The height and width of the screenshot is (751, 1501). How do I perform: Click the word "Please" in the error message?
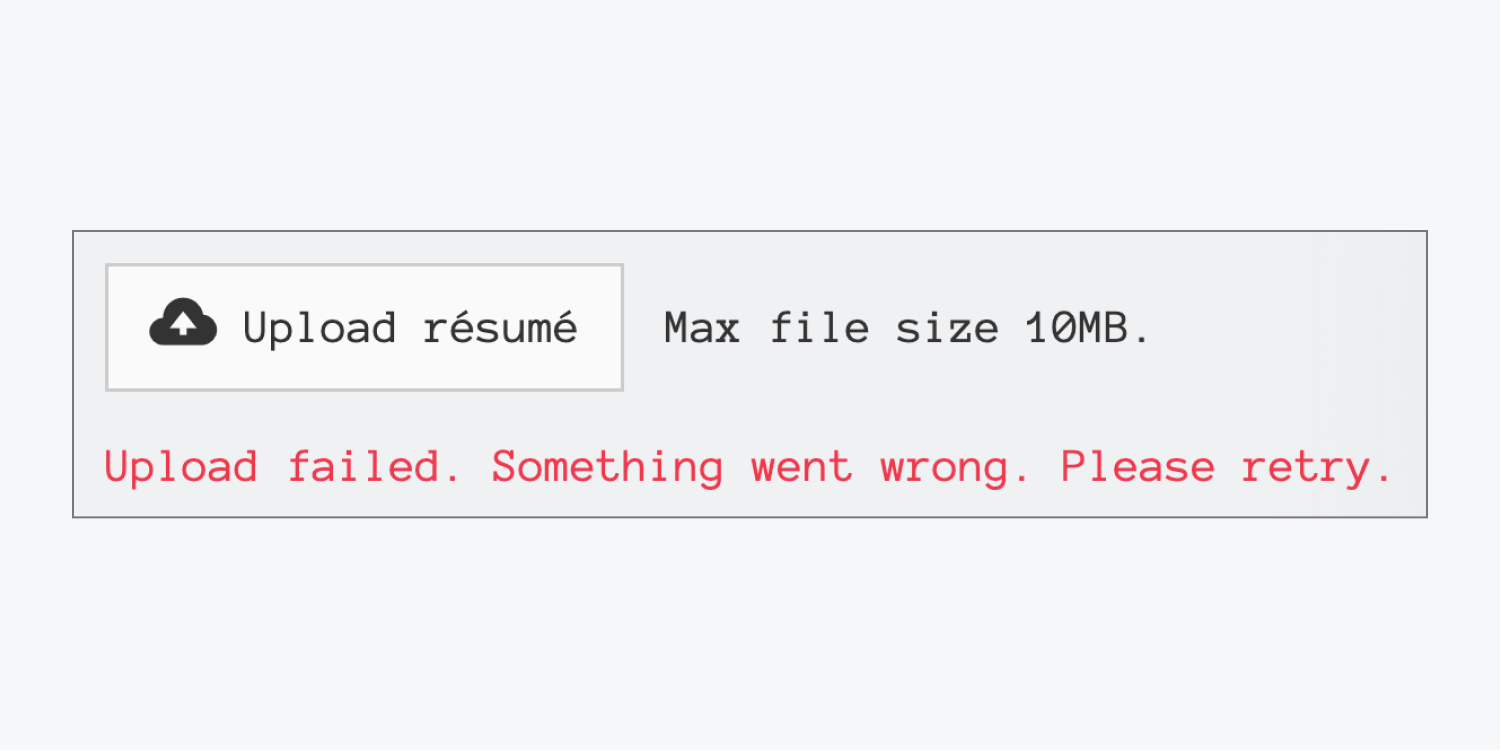coord(1138,467)
